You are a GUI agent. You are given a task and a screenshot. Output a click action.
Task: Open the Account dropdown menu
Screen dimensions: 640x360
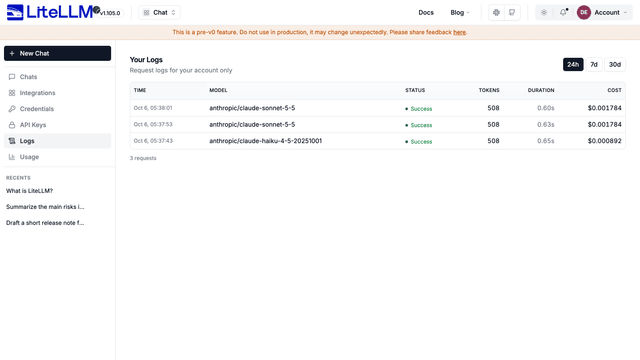[610, 13]
